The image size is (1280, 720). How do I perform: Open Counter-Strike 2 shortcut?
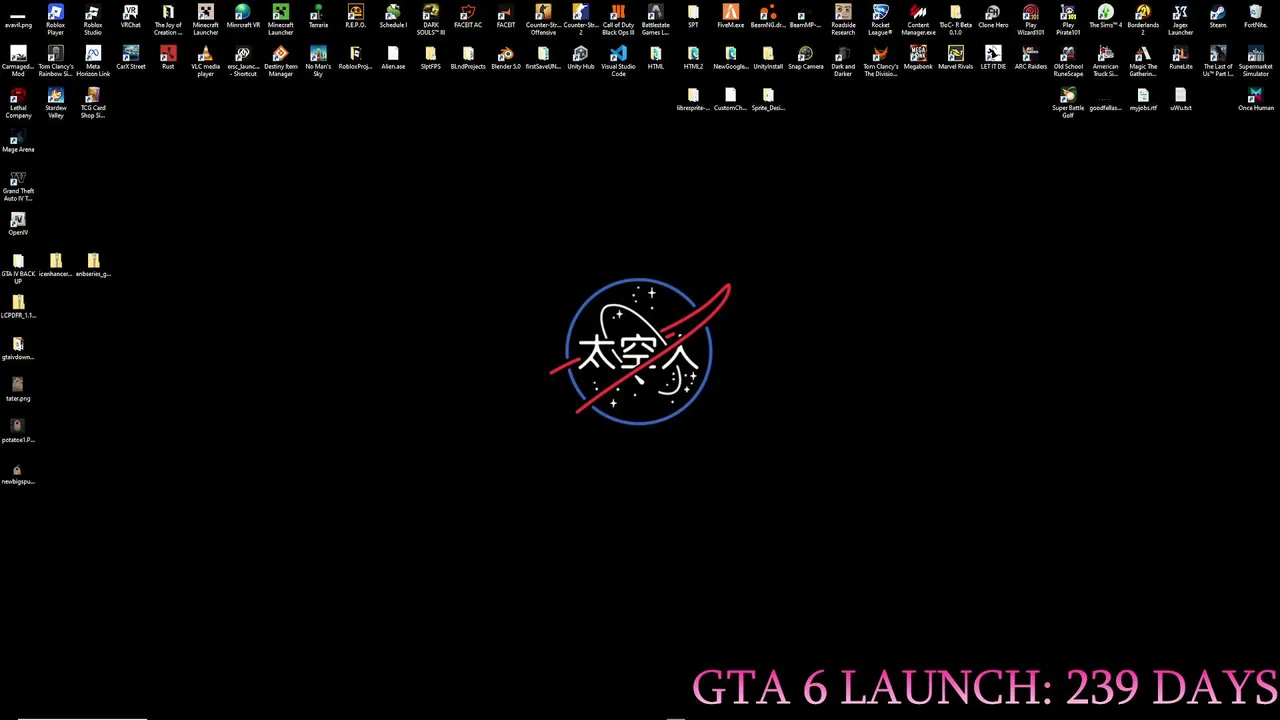click(580, 19)
